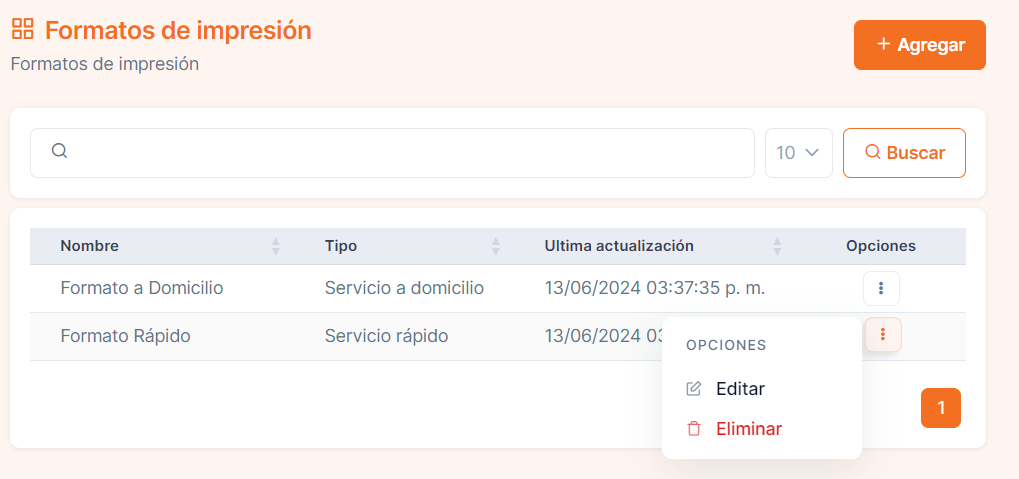Select the Formato a Domicilio name cell
Image resolution: width=1019 pixels, height=479 pixels.
[x=142, y=288]
